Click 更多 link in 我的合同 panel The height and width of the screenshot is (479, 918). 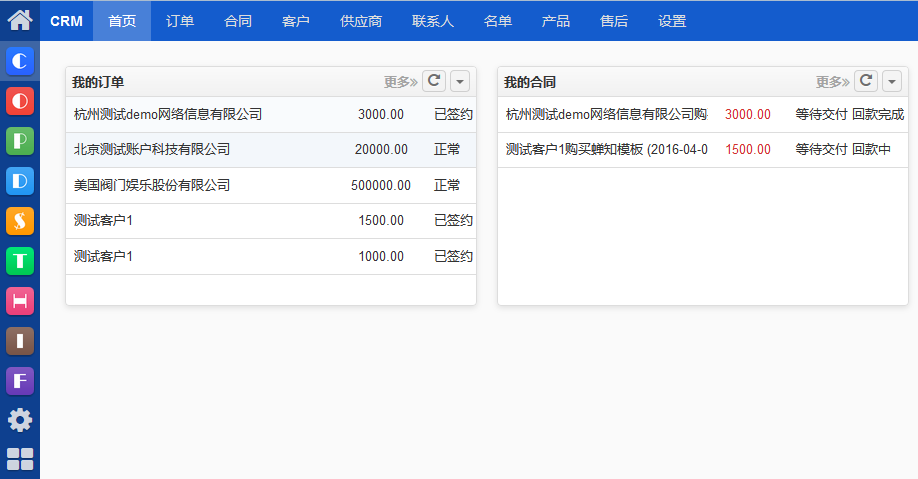[x=832, y=82]
